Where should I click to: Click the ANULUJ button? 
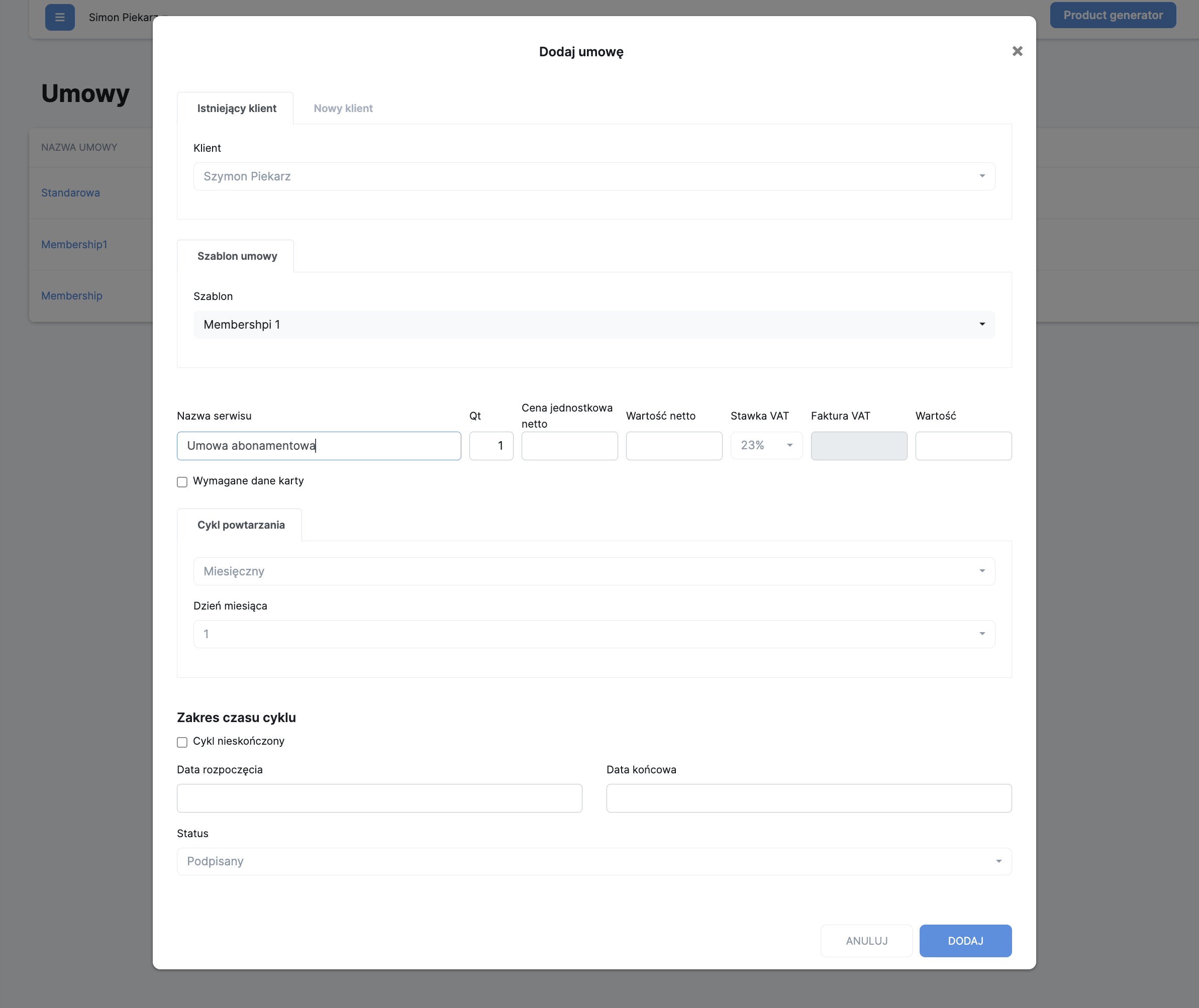[866, 941]
